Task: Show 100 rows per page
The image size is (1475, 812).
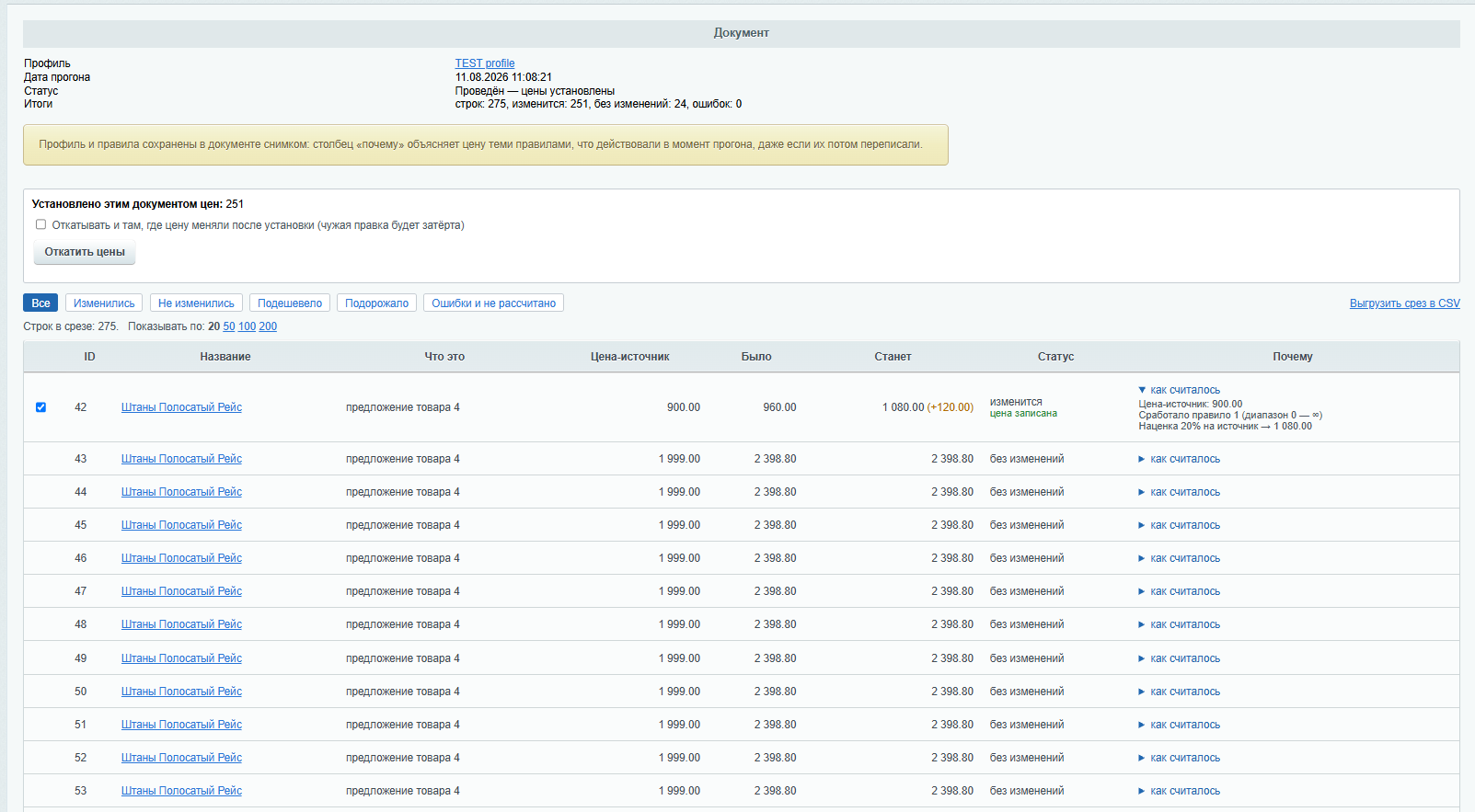Action: (247, 326)
